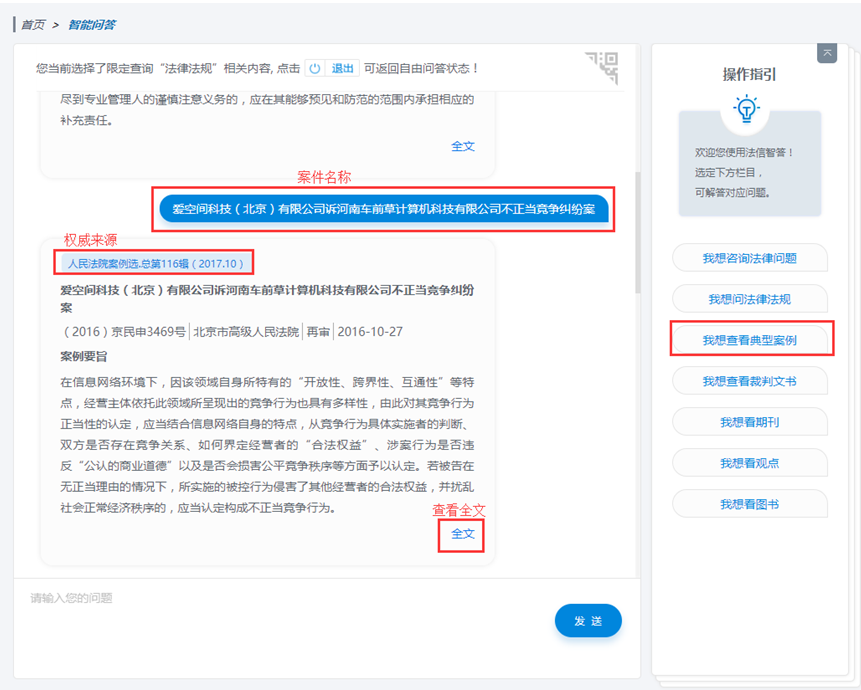
Task: Click the QR code icon in chat corner
Action: click(602, 68)
